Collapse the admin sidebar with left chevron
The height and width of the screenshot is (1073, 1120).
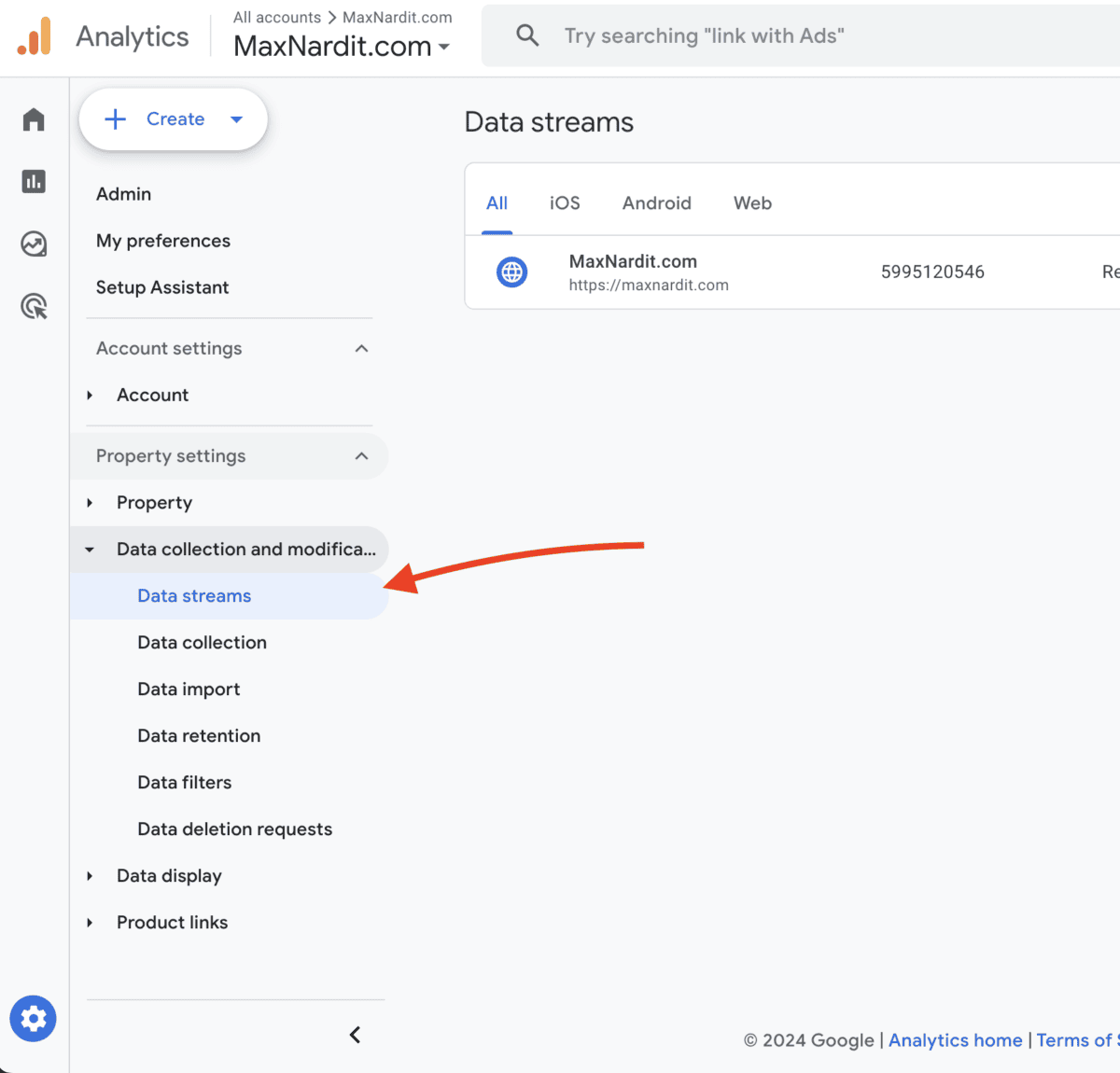(355, 1035)
